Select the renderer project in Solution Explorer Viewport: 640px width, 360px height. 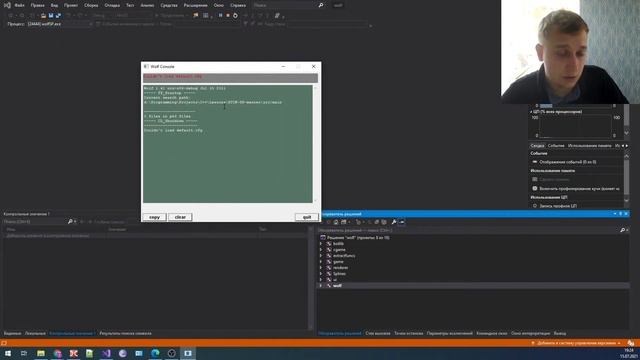(340, 268)
